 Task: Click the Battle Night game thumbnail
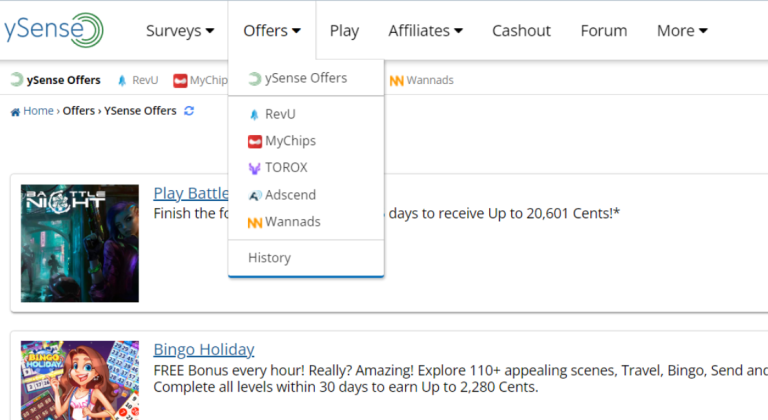80,243
